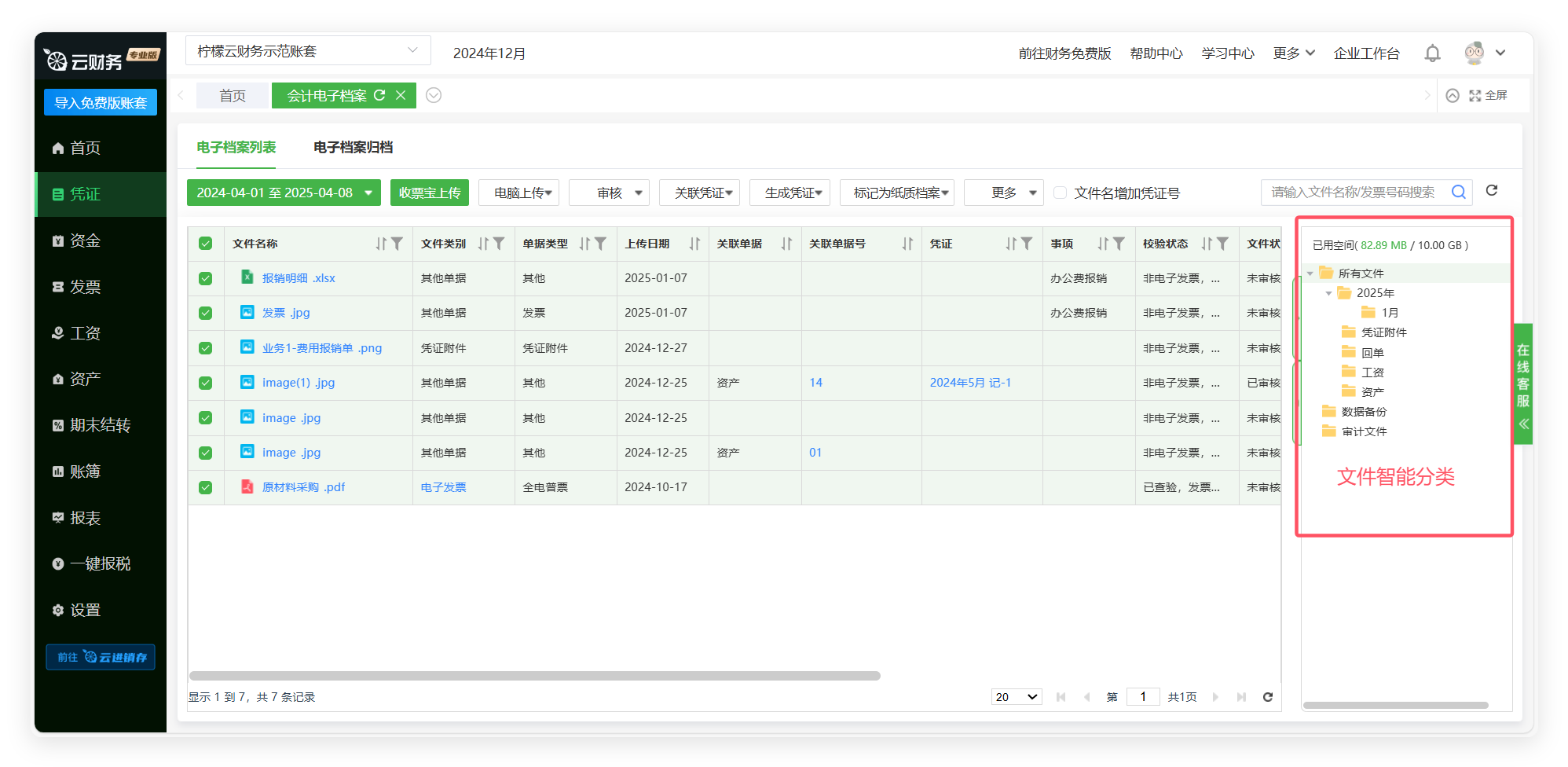Click the search magnifier icon

click(1458, 192)
